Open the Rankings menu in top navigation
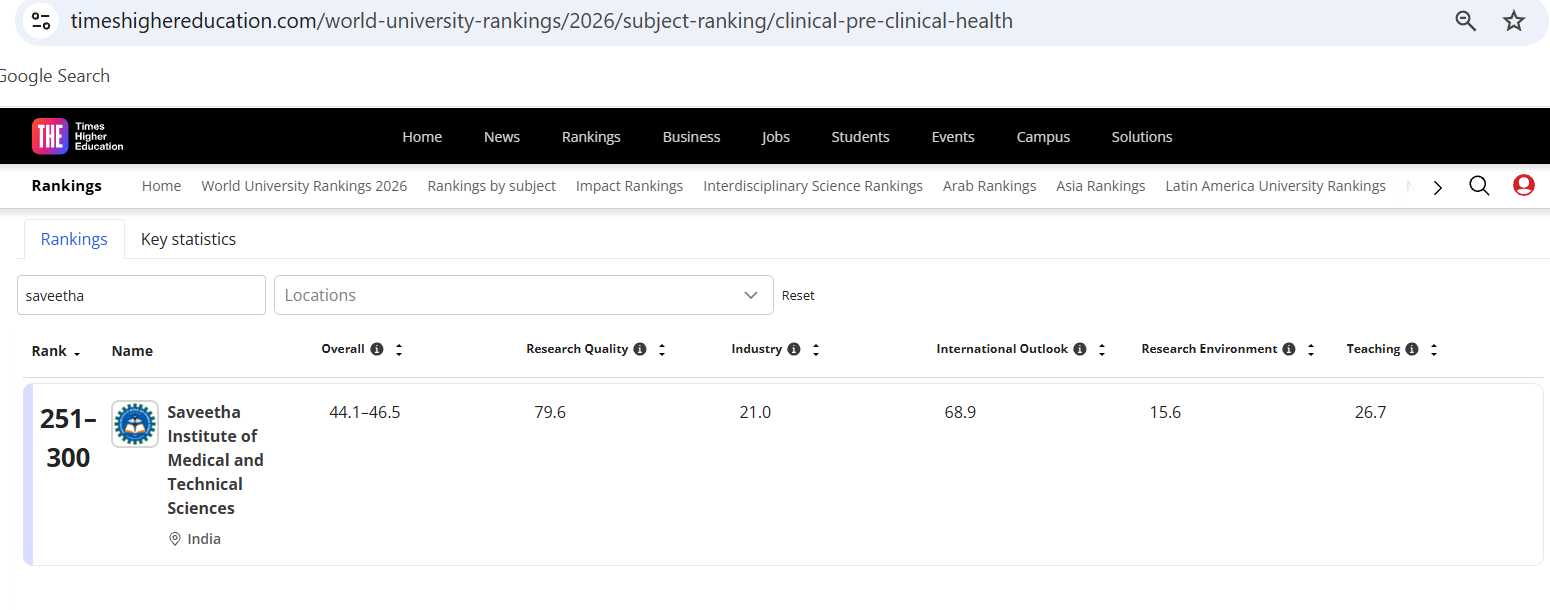Screen dimensions: 1550x610 click(591, 137)
